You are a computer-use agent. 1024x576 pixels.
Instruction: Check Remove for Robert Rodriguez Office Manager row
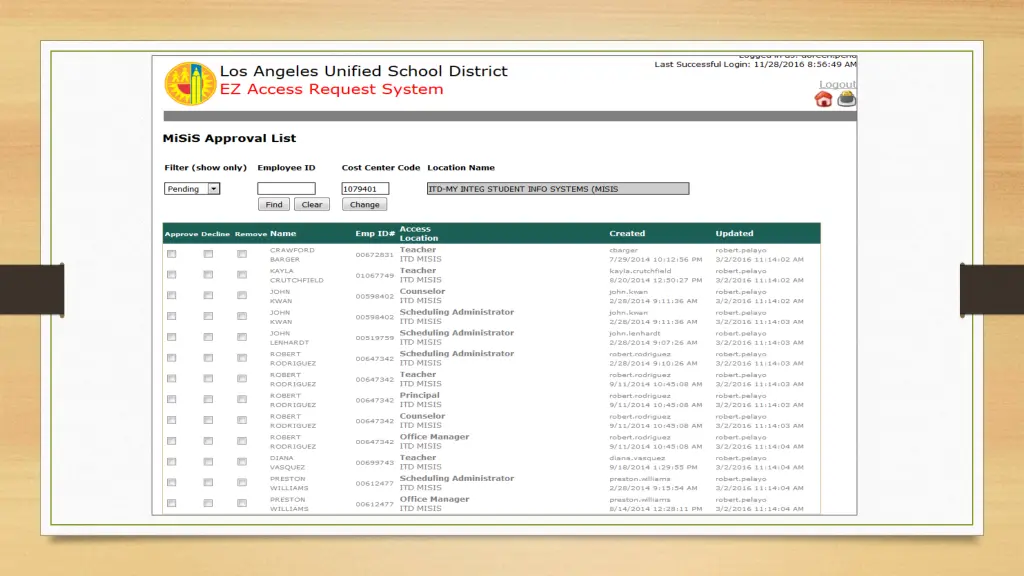point(242,441)
